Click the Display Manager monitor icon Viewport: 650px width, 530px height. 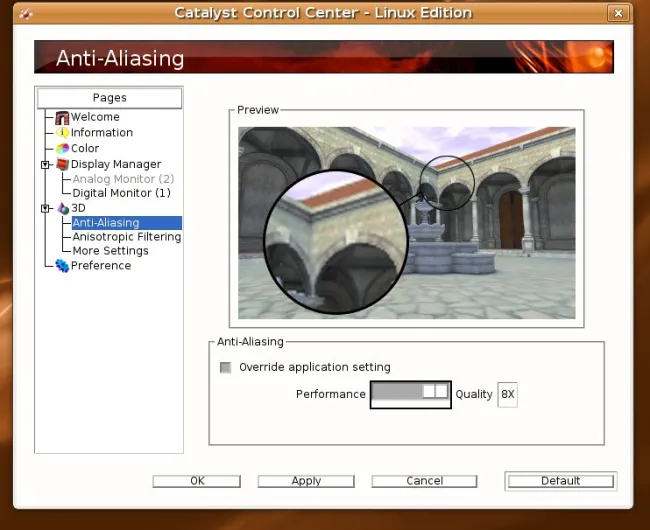pos(62,164)
